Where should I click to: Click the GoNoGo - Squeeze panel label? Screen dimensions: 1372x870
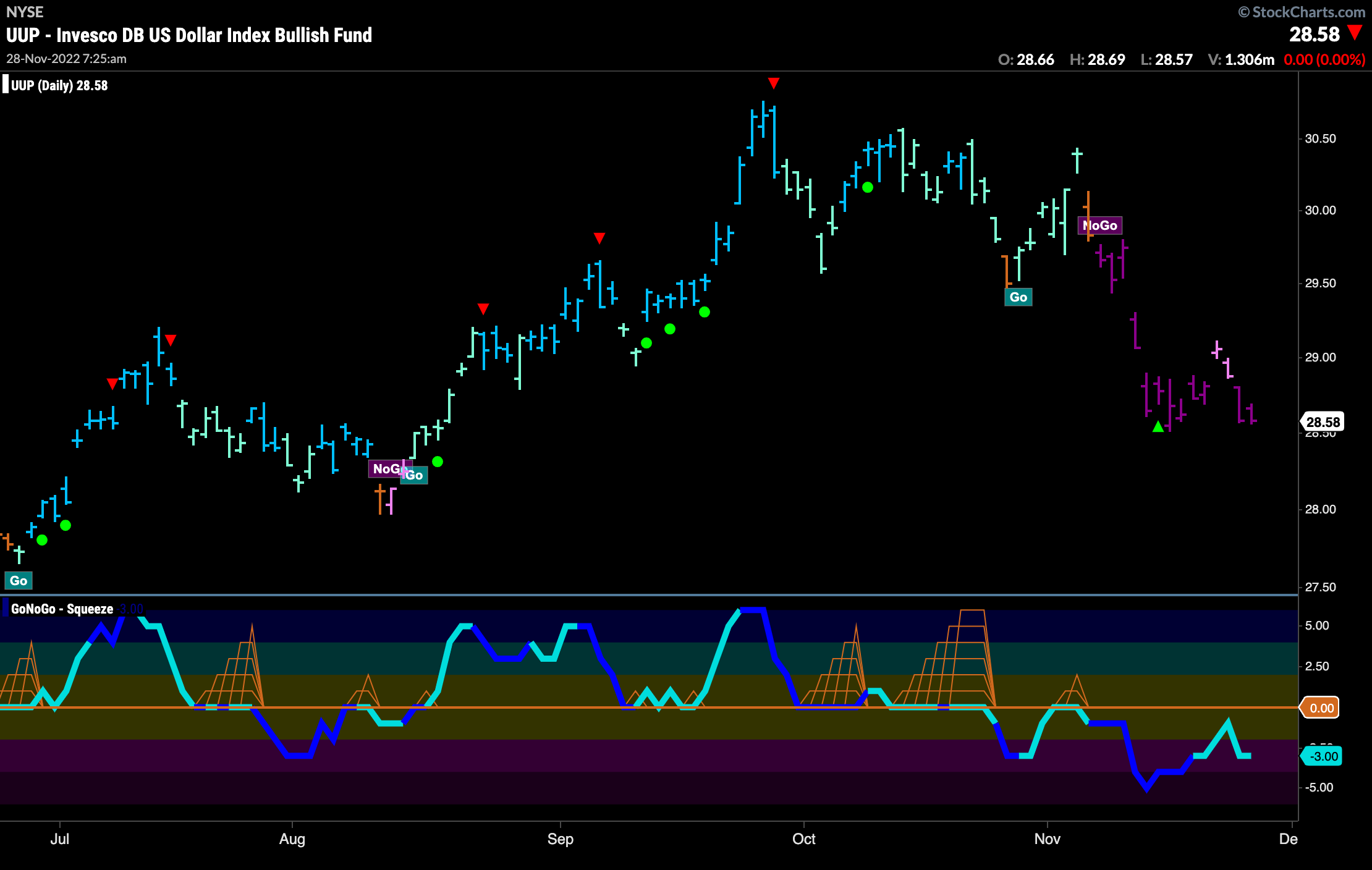coord(62,609)
